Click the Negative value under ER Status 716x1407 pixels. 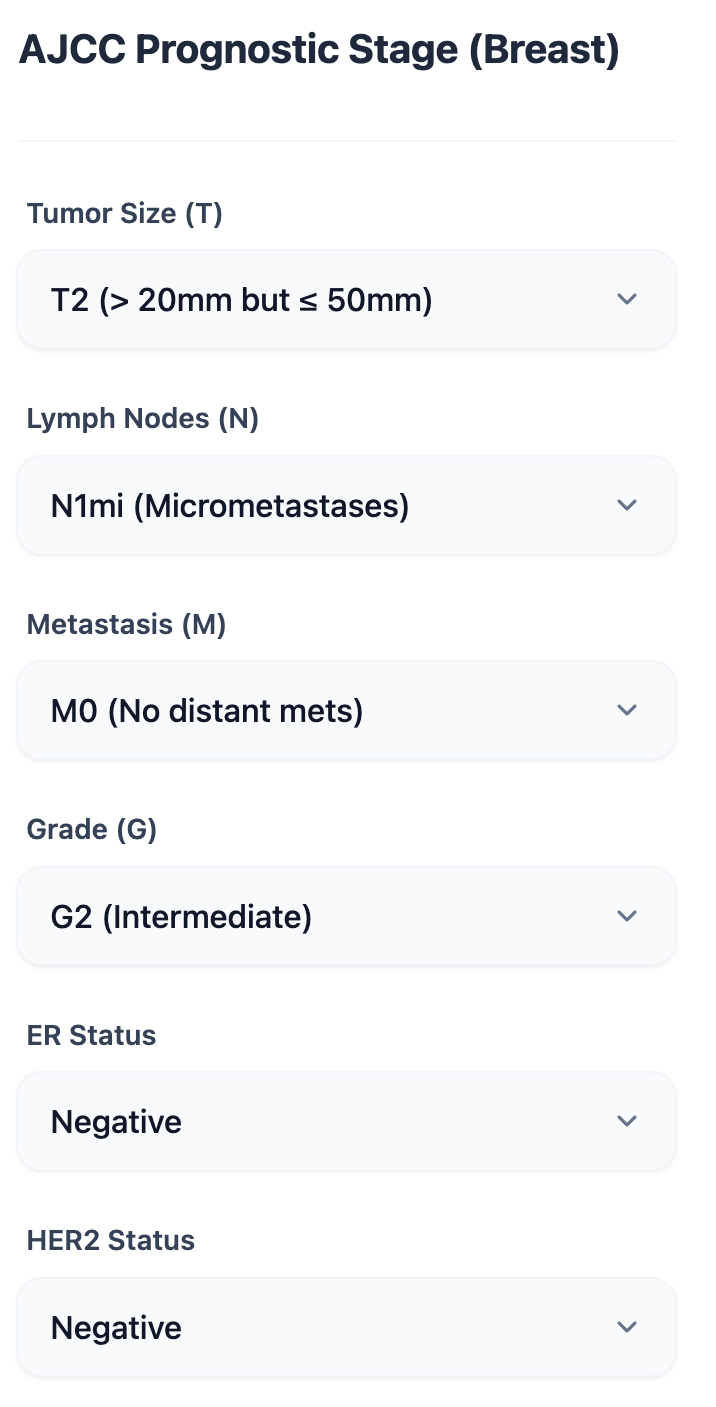point(116,1121)
